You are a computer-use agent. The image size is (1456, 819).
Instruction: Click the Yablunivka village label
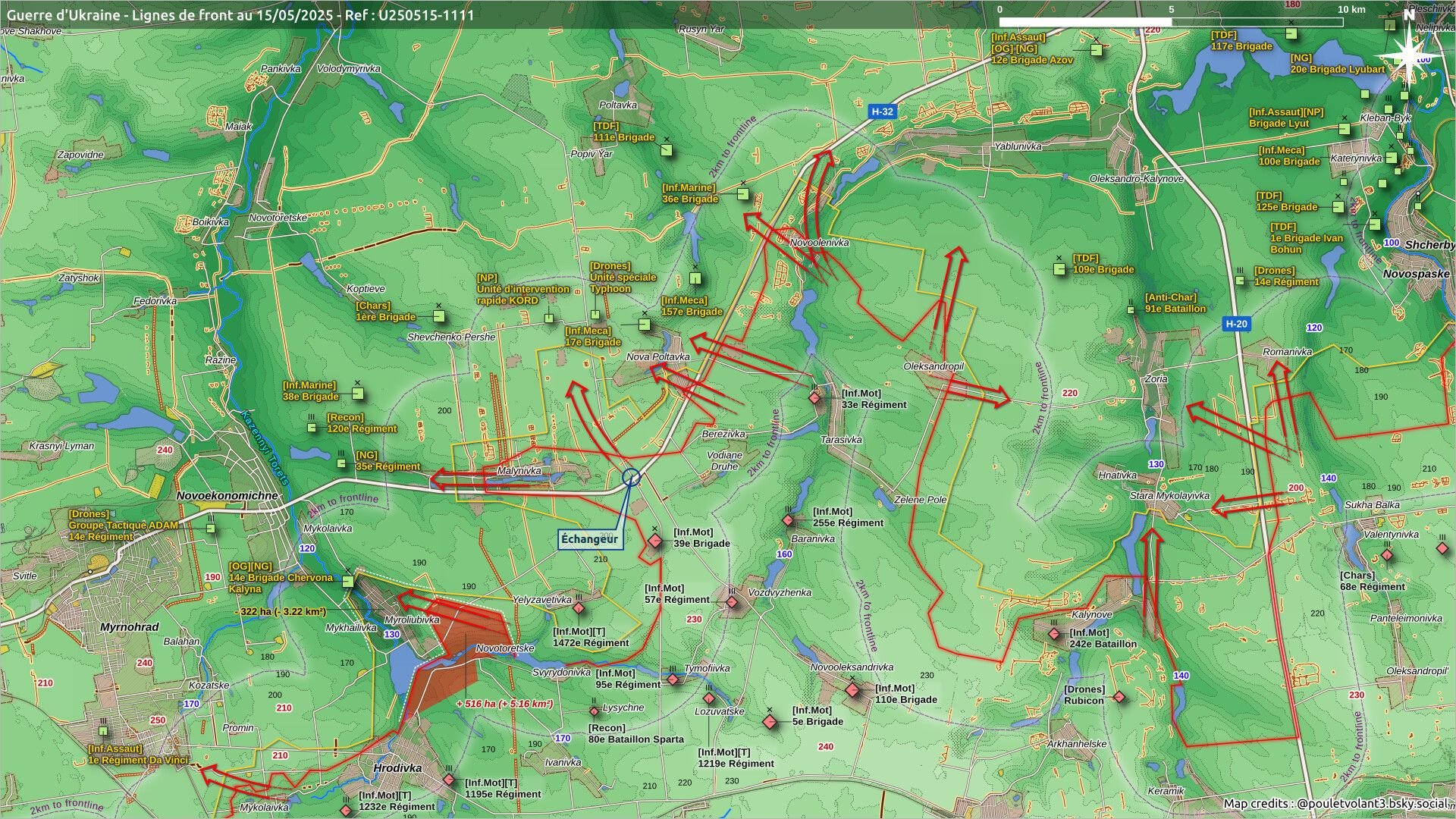(x=1018, y=146)
